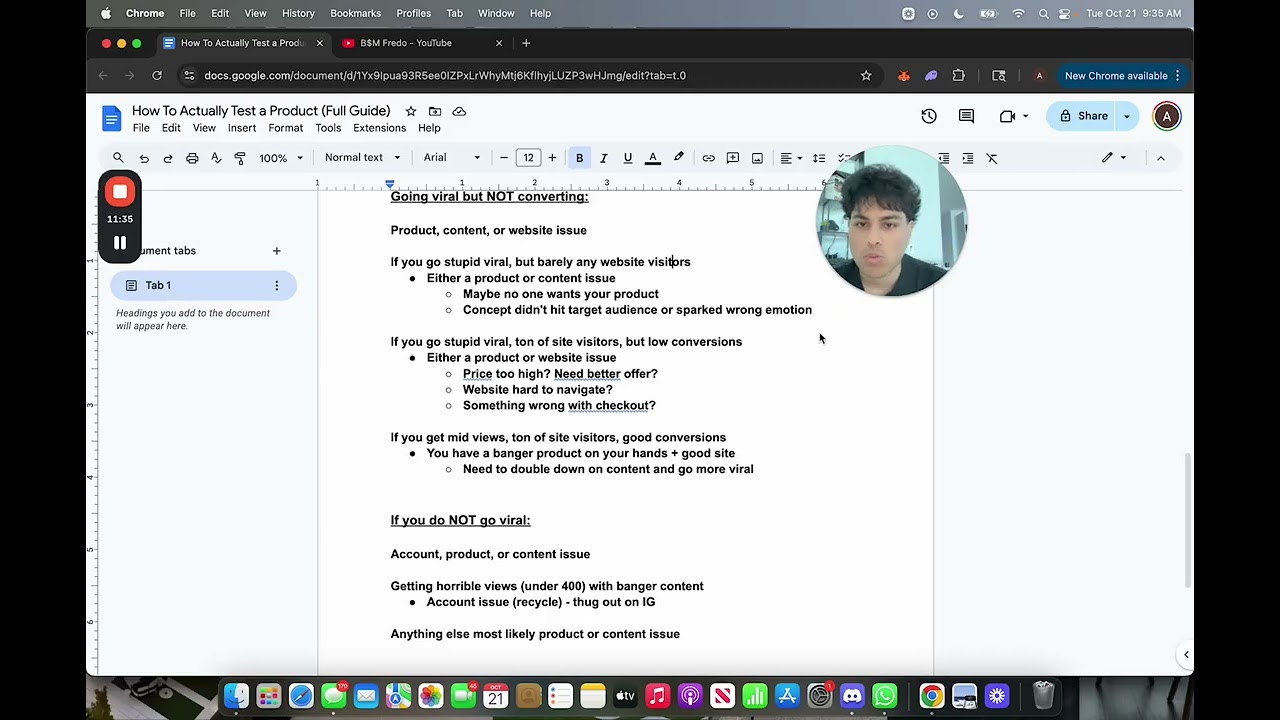Open the Normal text style dropdown
The width and height of the screenshot is (1280, 720).
362,158
